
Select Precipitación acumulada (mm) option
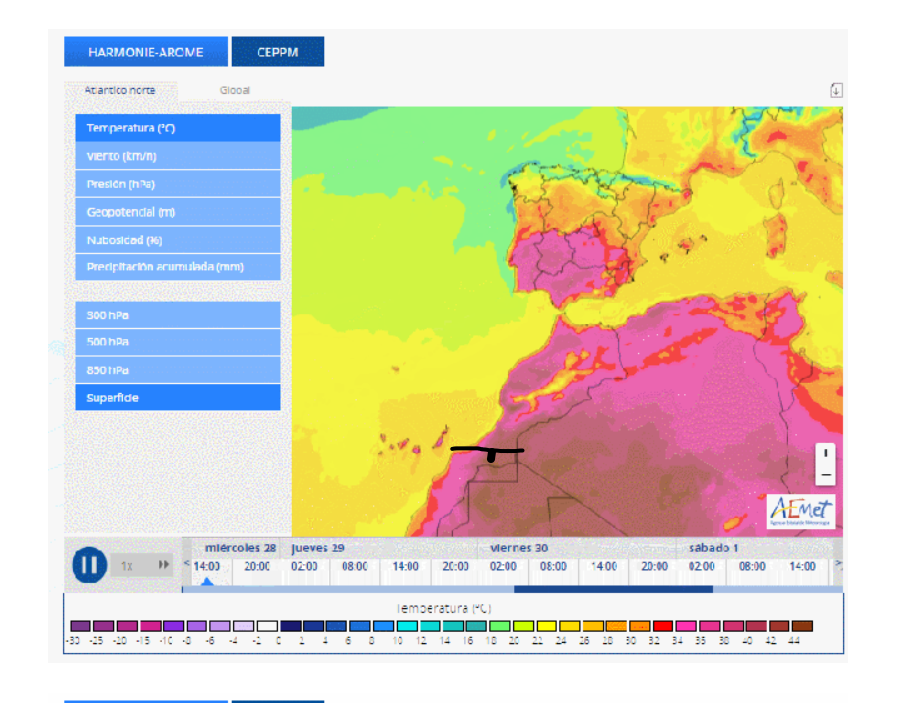(x=178, y=267)
